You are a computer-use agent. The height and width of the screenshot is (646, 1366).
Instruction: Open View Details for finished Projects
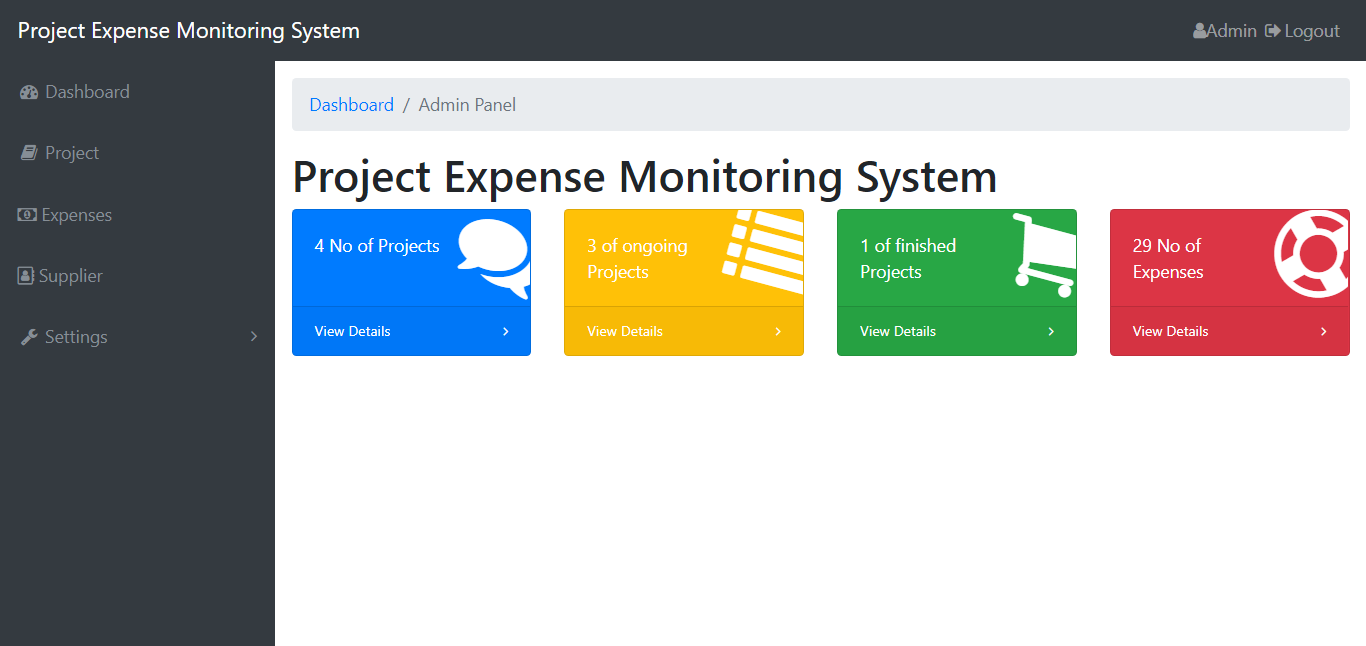point(897,330)
